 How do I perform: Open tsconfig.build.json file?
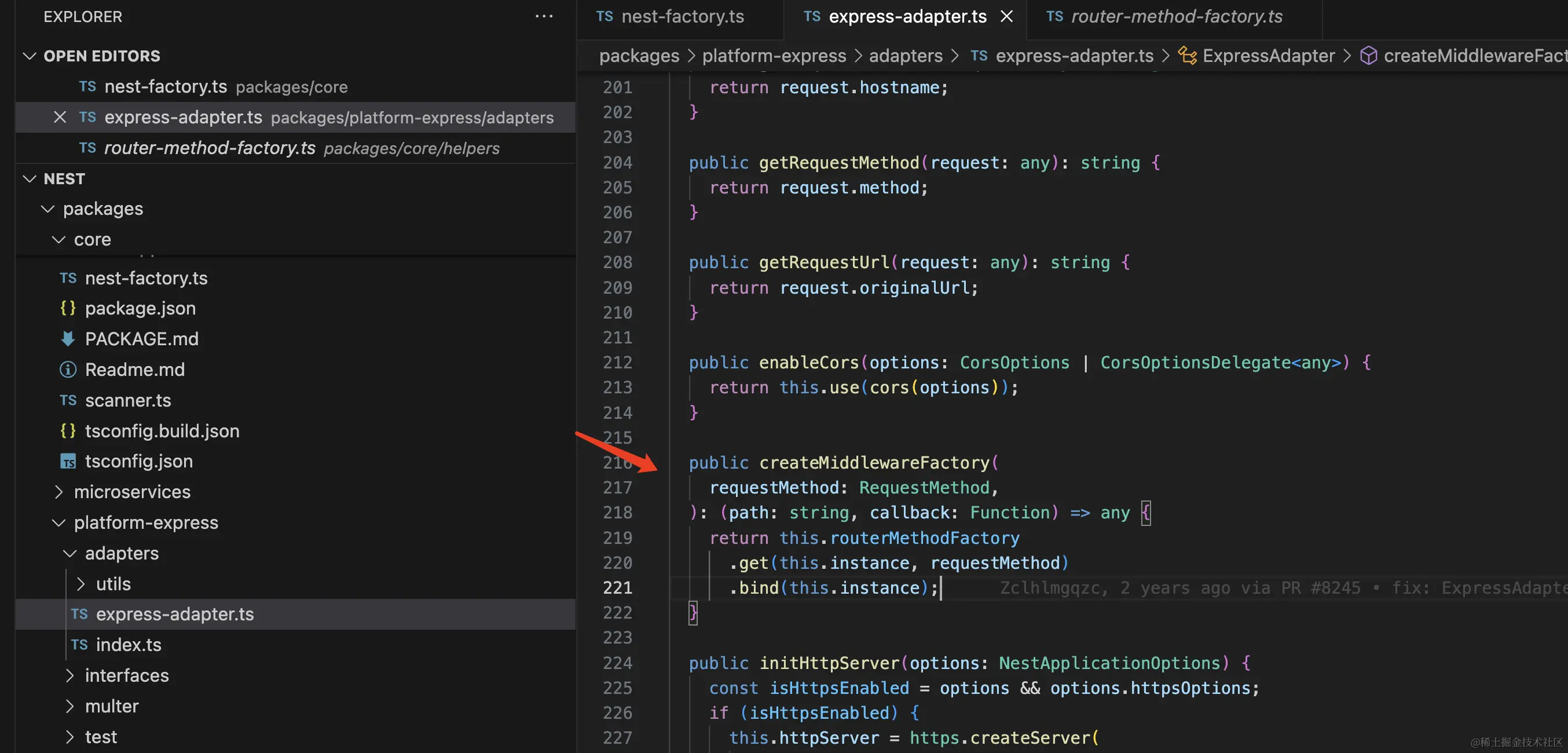coord(162,431)
